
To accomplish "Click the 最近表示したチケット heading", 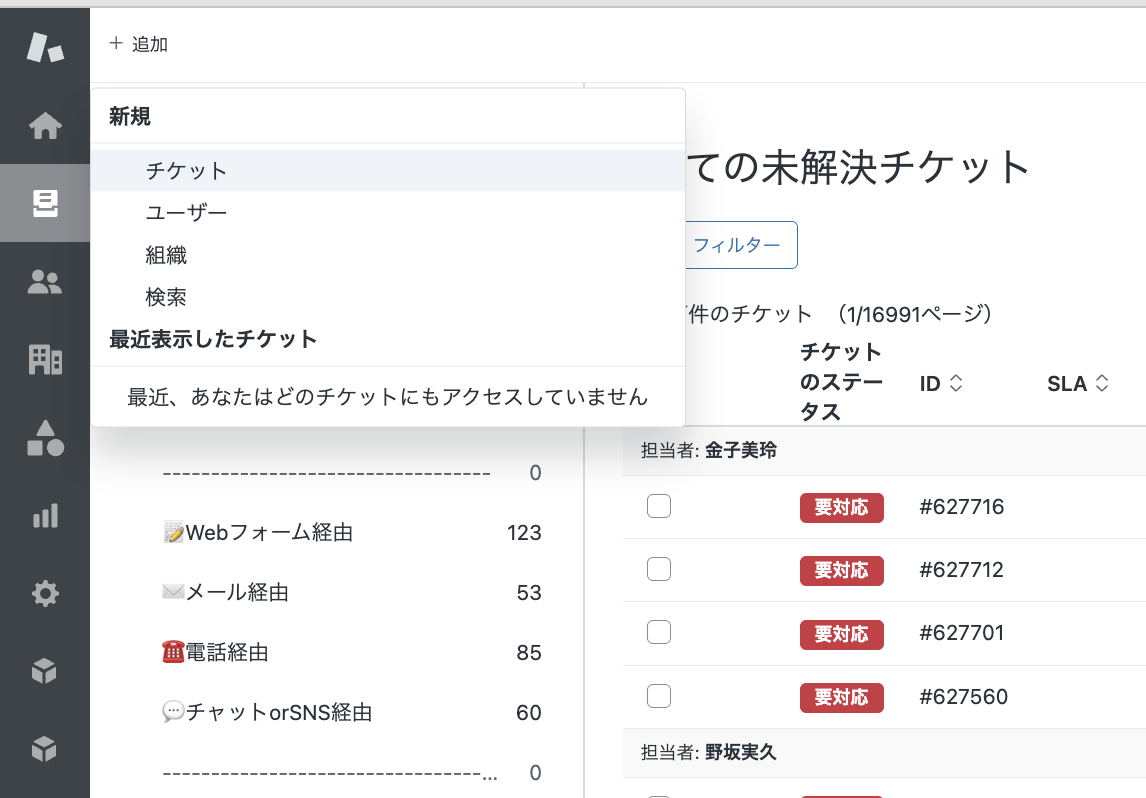I will [x=213, y=339].
